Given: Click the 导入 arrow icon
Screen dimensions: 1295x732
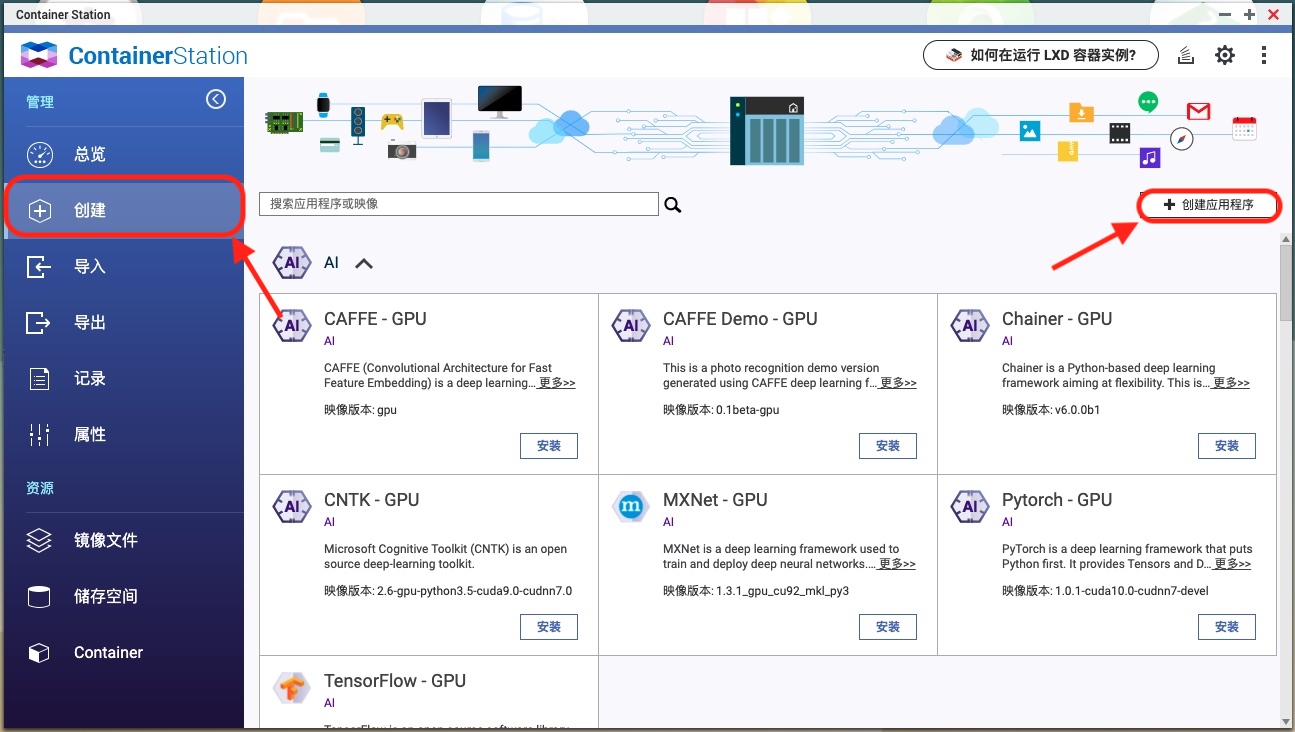Looking at the screenshot, I should pyautogui.click(x=38, y=267).
